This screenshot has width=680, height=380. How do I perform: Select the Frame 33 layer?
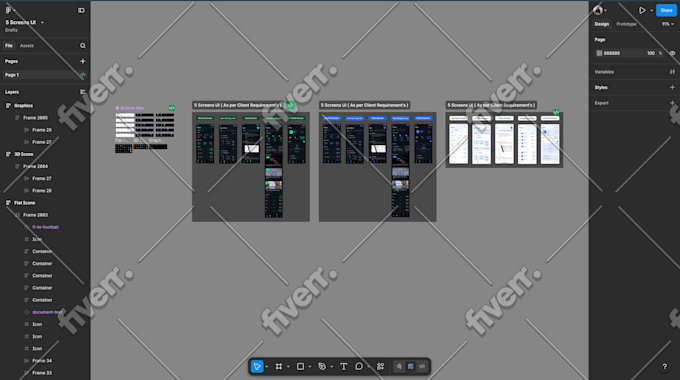tap(42, 373)
